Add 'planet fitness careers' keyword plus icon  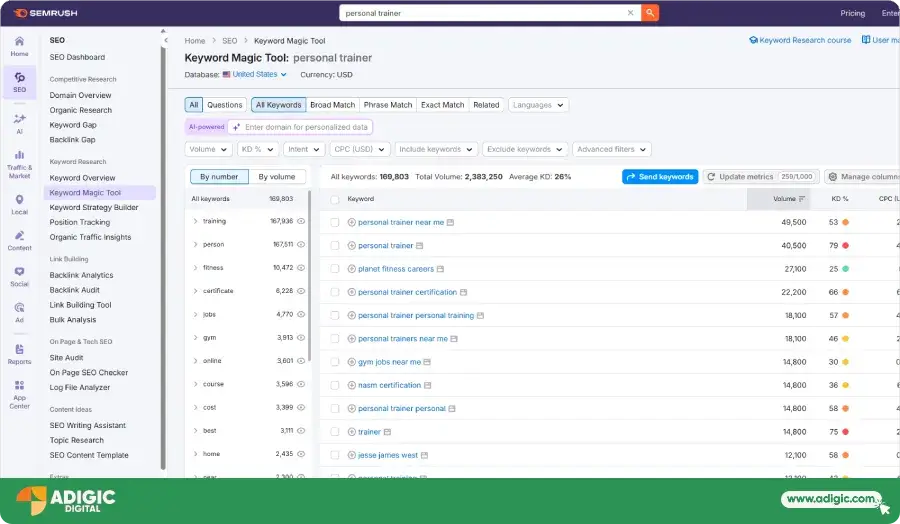[x=351, y=269]
